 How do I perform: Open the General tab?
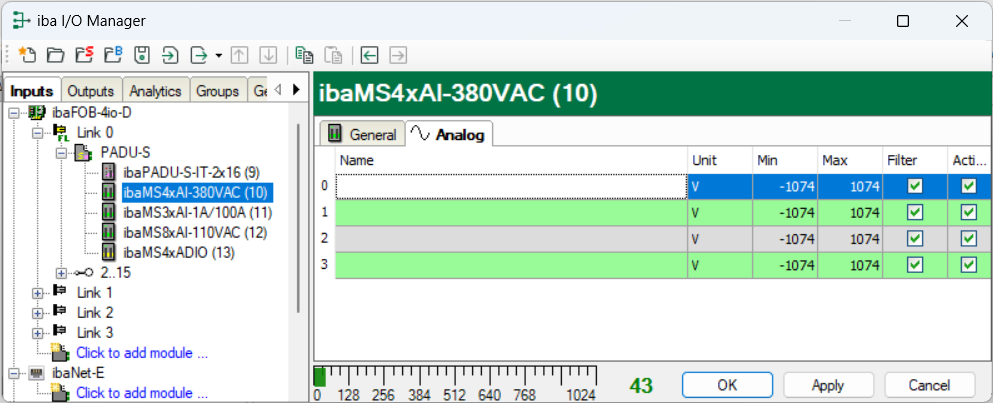coord(362,134)
